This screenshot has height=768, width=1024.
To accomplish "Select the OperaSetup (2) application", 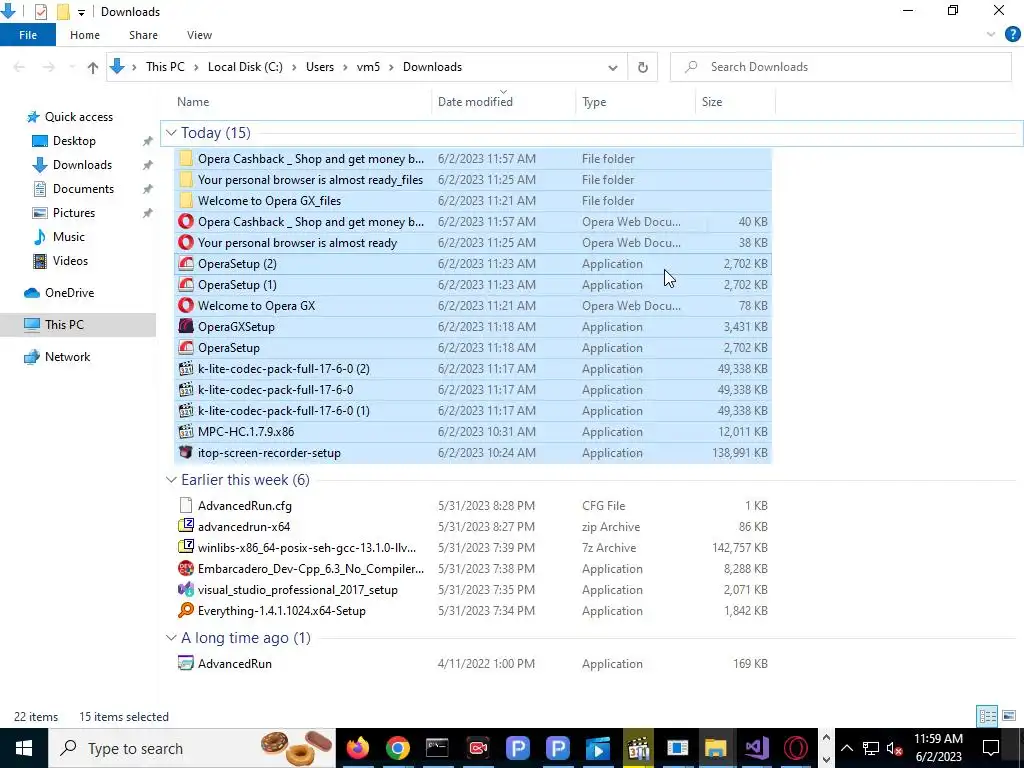I will tap(473, 264).
